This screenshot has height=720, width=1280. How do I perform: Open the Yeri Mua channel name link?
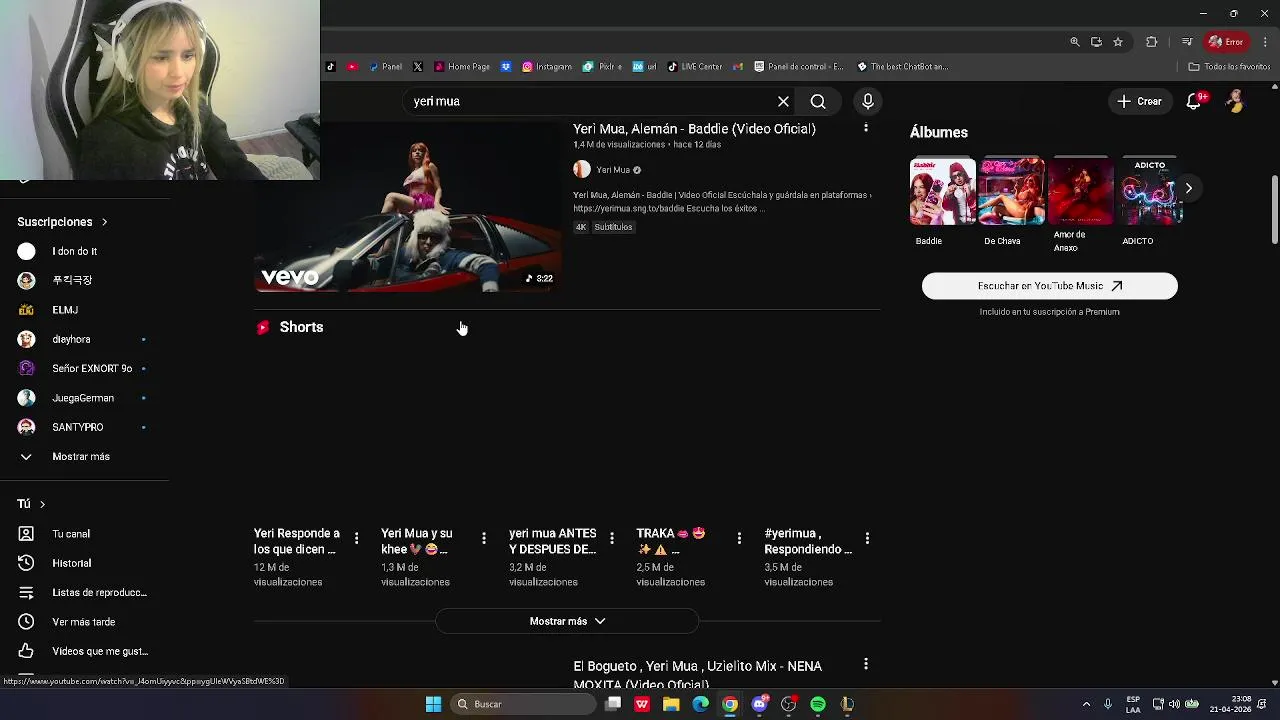click(613, 170)
